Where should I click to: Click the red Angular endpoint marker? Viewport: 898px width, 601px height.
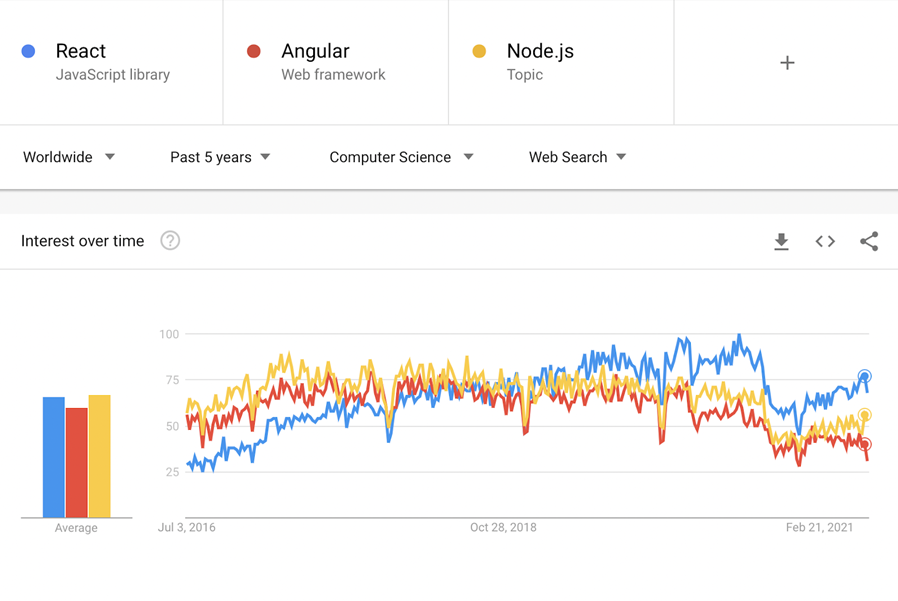[864, 444]
